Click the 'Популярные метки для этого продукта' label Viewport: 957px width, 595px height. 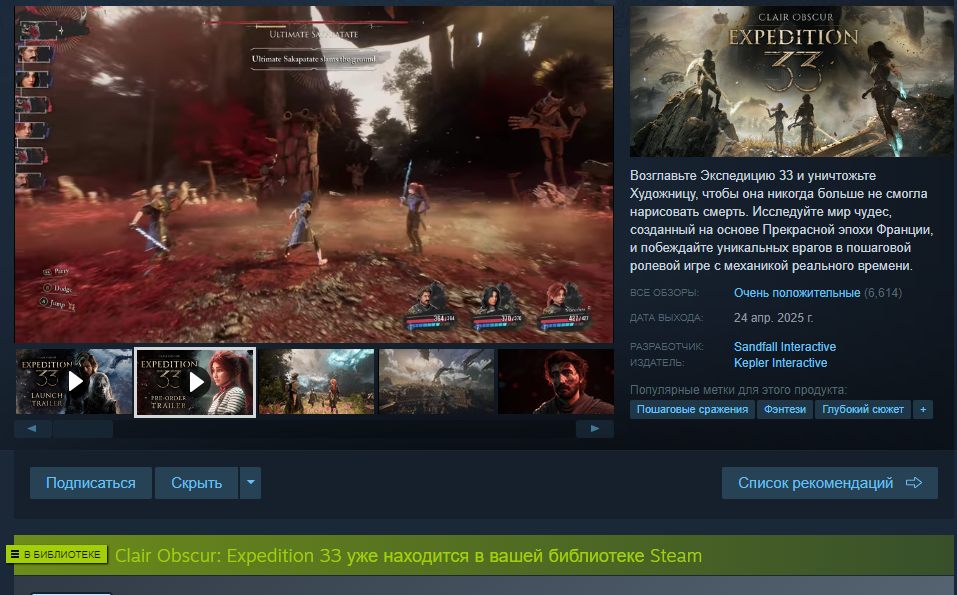click(x=739, y=389)
